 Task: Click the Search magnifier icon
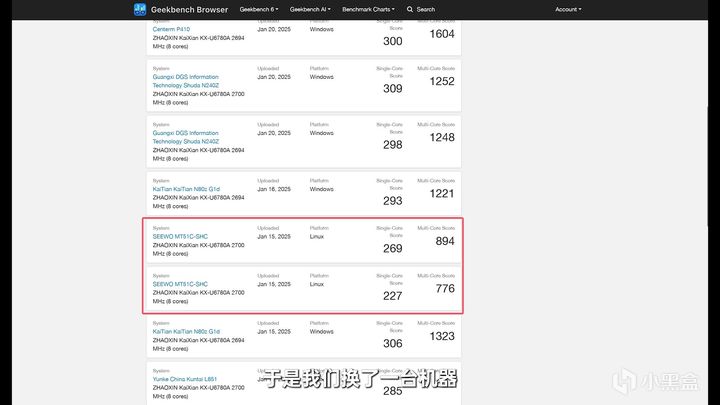click(410, 9)
